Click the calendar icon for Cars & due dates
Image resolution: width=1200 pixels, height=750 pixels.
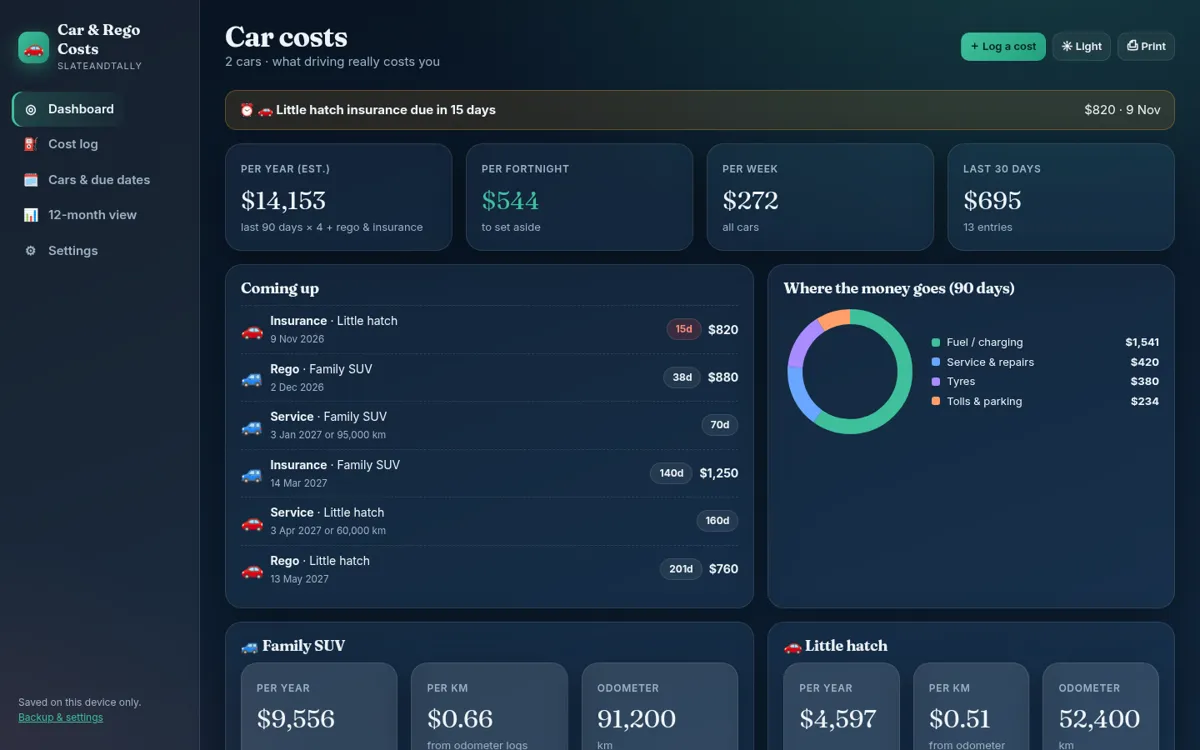click(31, 180)
